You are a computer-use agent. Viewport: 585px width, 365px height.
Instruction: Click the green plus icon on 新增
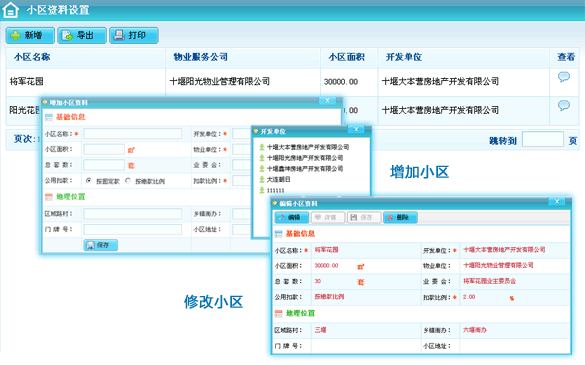pyautogui.click(x=15, y=35)
